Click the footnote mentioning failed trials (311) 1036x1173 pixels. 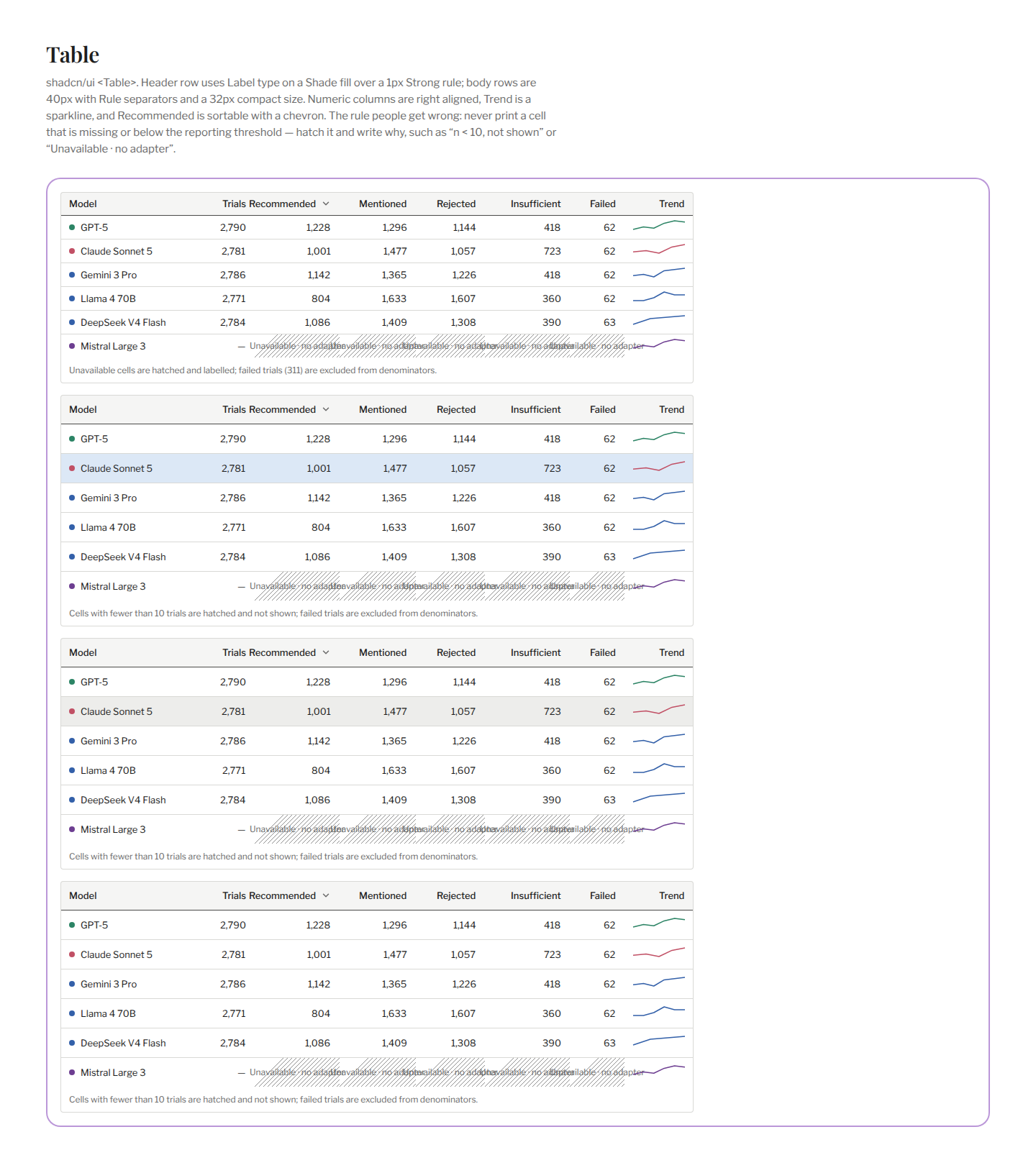[253, 370]
